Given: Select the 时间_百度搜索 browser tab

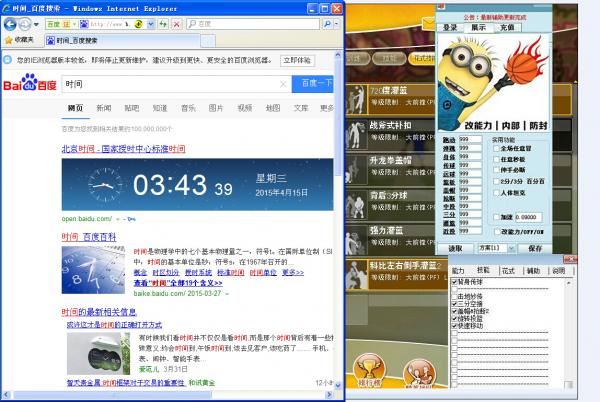Looking at the screenshot, I should click(122, 41).
